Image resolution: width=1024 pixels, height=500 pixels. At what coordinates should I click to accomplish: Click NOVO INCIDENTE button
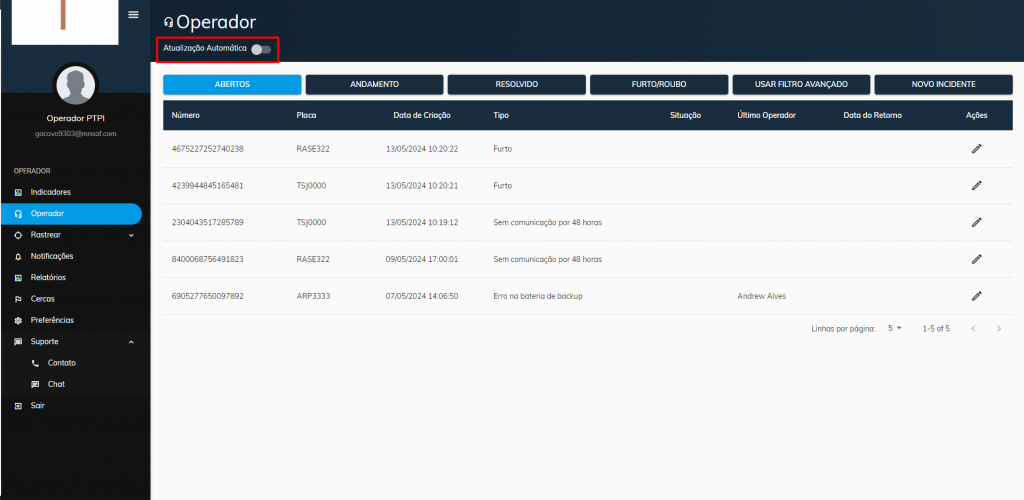click(x=944, y=85)
